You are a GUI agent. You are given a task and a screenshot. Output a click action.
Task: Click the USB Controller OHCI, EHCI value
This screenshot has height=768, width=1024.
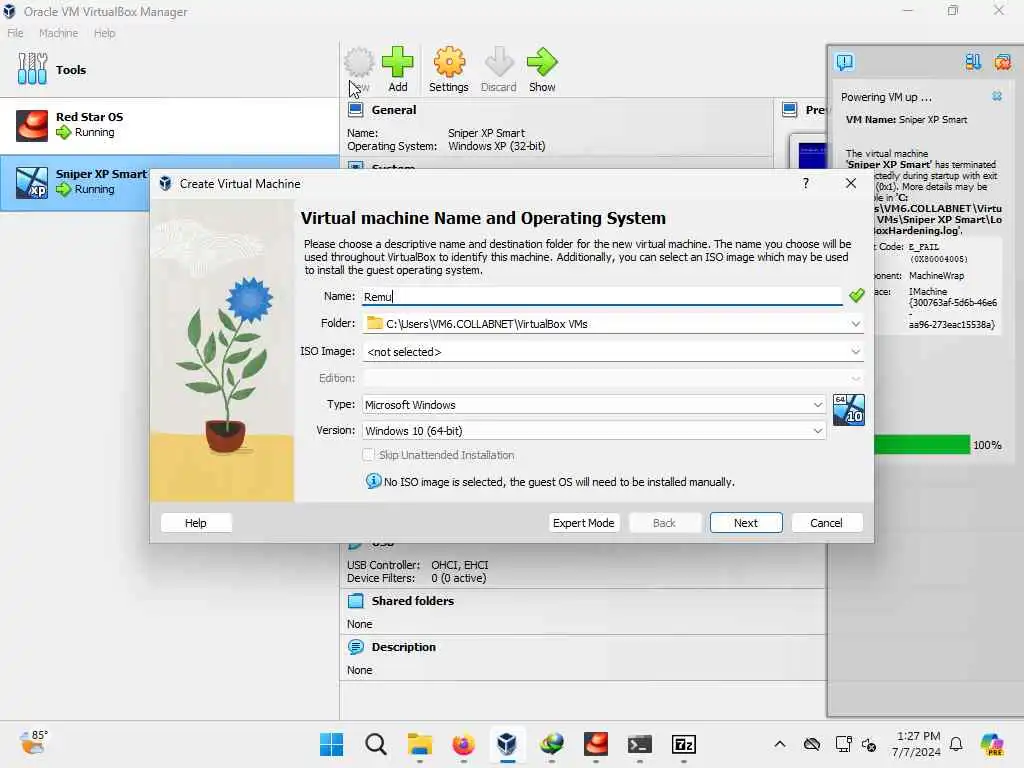point(460,565)
